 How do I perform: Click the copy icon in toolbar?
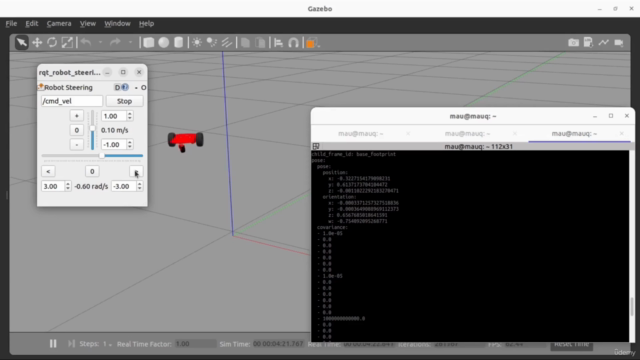point(245,42)
